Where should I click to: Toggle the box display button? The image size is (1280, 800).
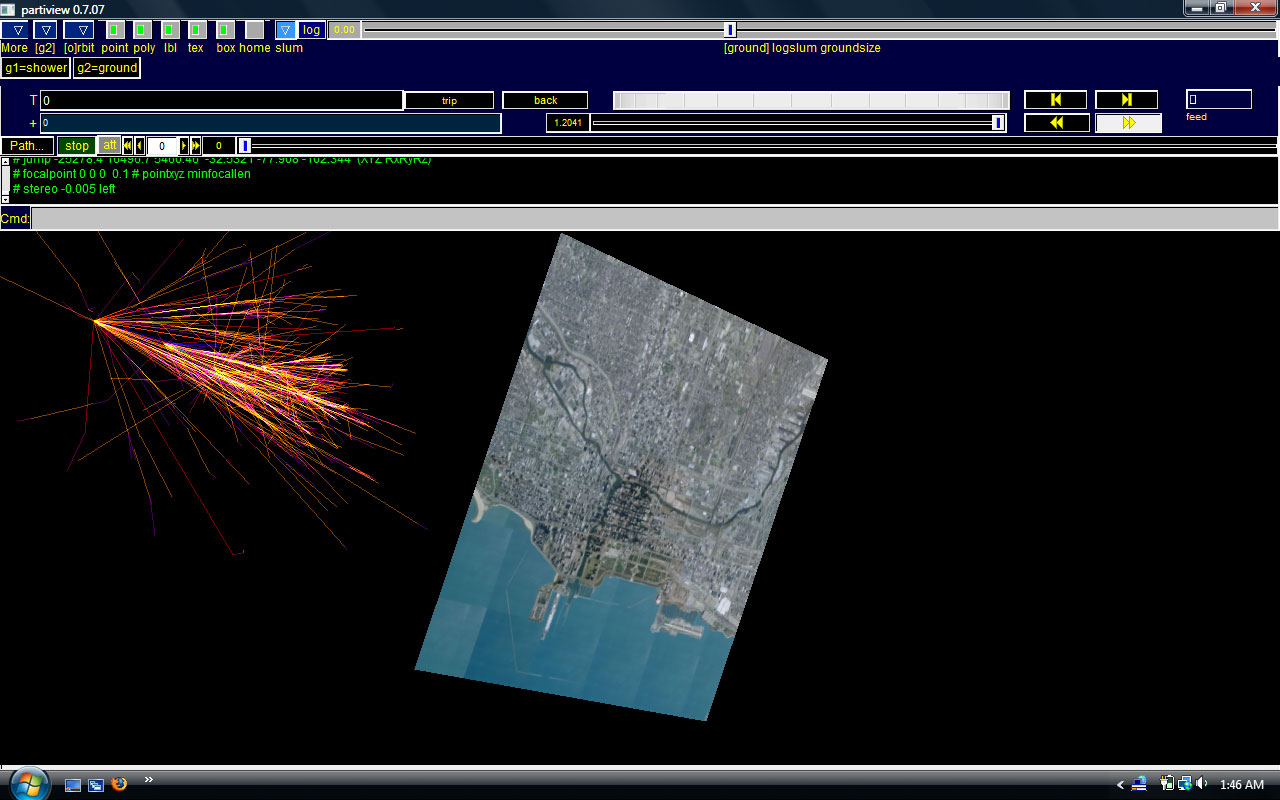point(226,30)
